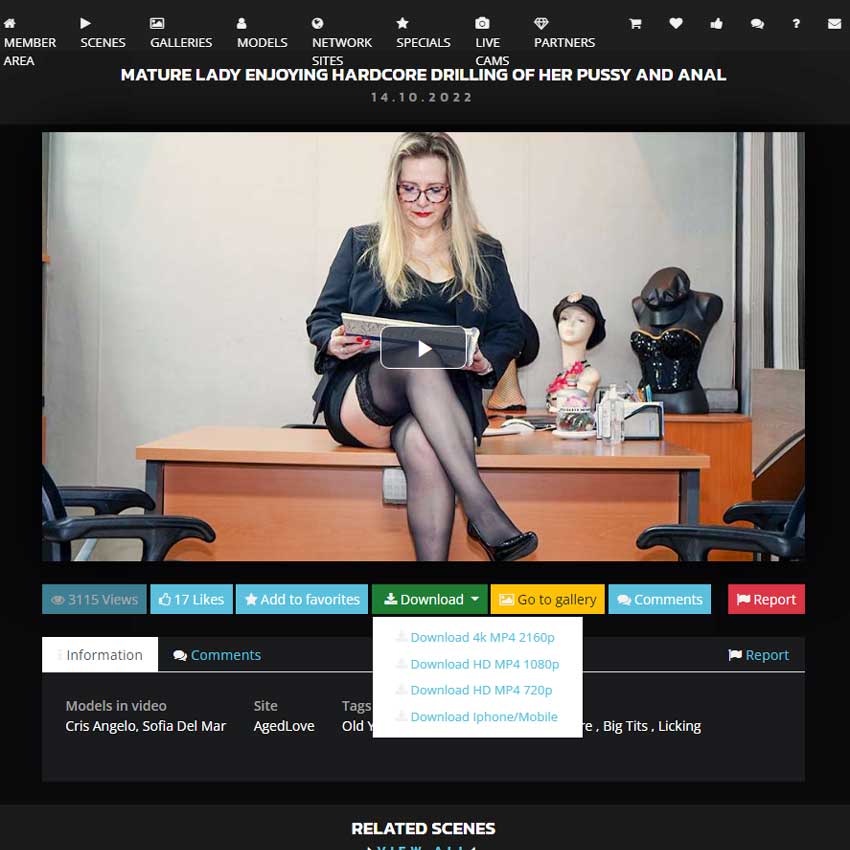The image size is (850, 850).
Task: Choose Download HD MP4 1080p option
Action: coord(478,664)
